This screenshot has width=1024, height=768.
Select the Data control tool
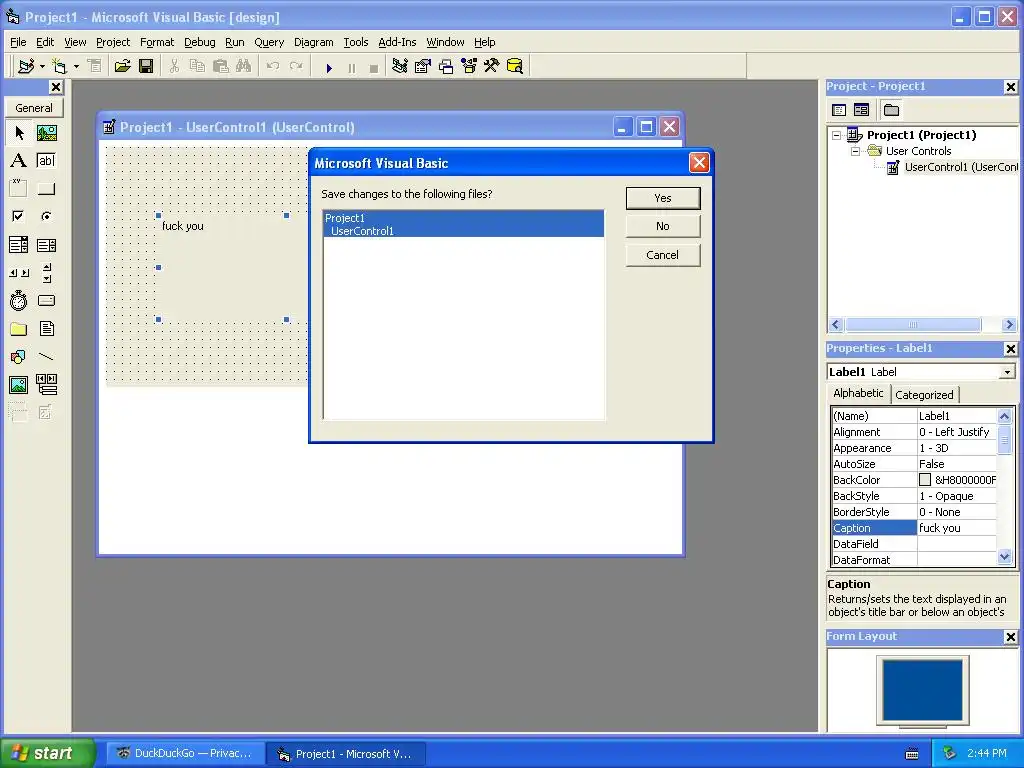[46, 385]
